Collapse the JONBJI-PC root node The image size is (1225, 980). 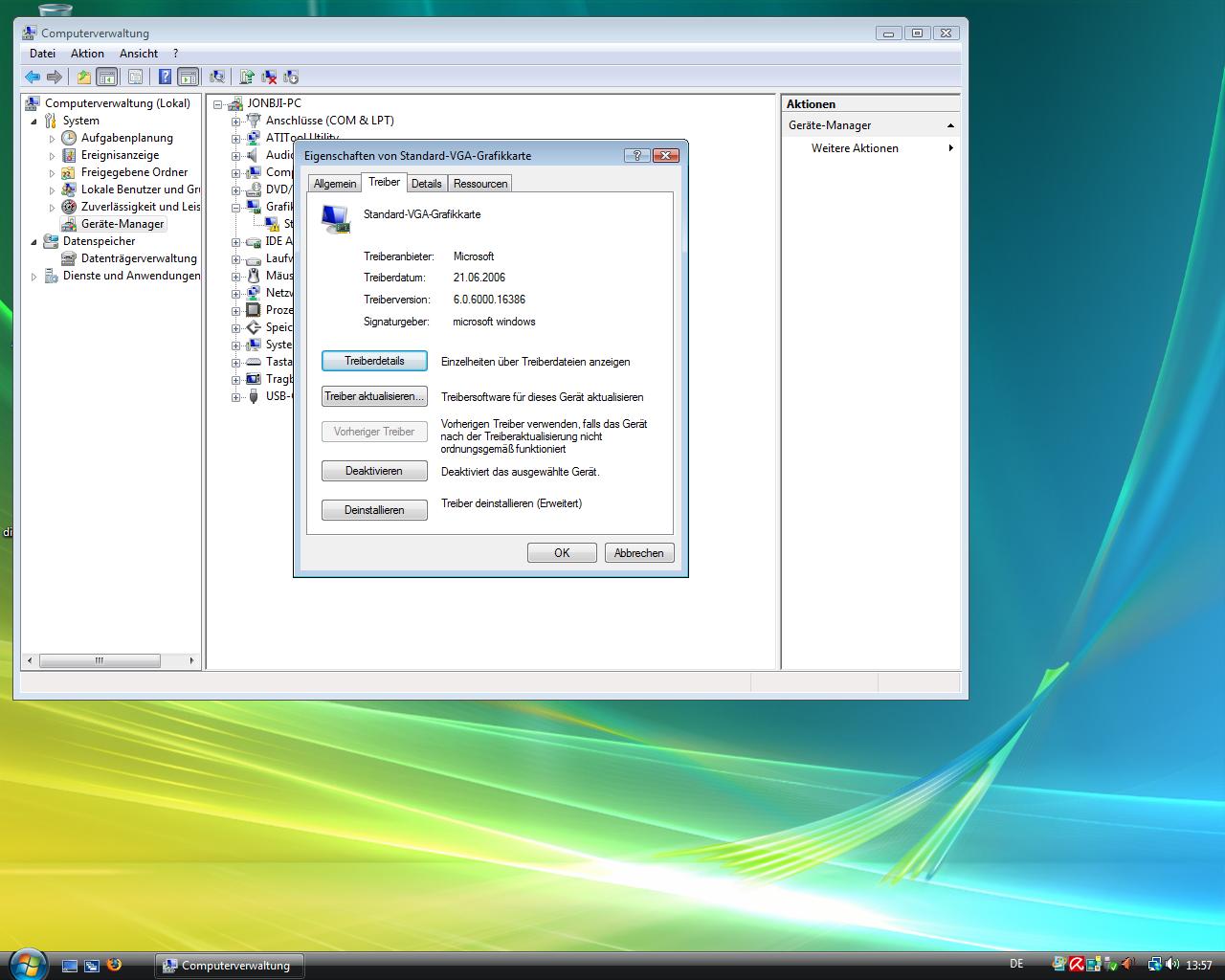218,104
